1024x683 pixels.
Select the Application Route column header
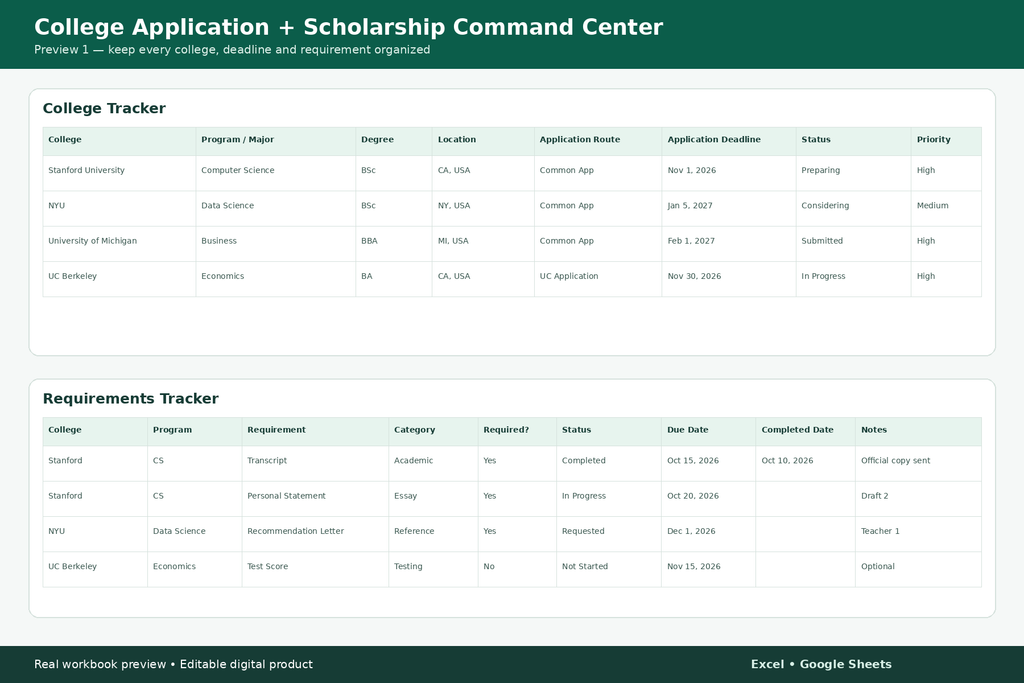click(598, 140)
